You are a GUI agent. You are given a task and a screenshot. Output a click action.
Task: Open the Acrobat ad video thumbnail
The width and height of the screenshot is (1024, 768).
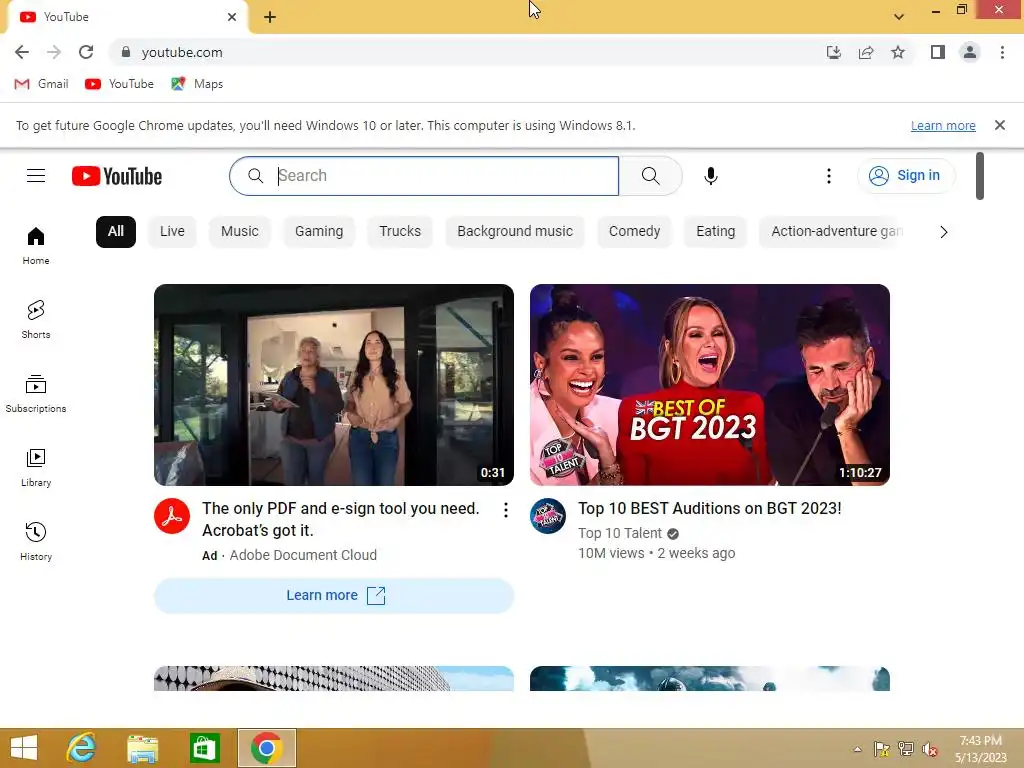tap(334, 385)
